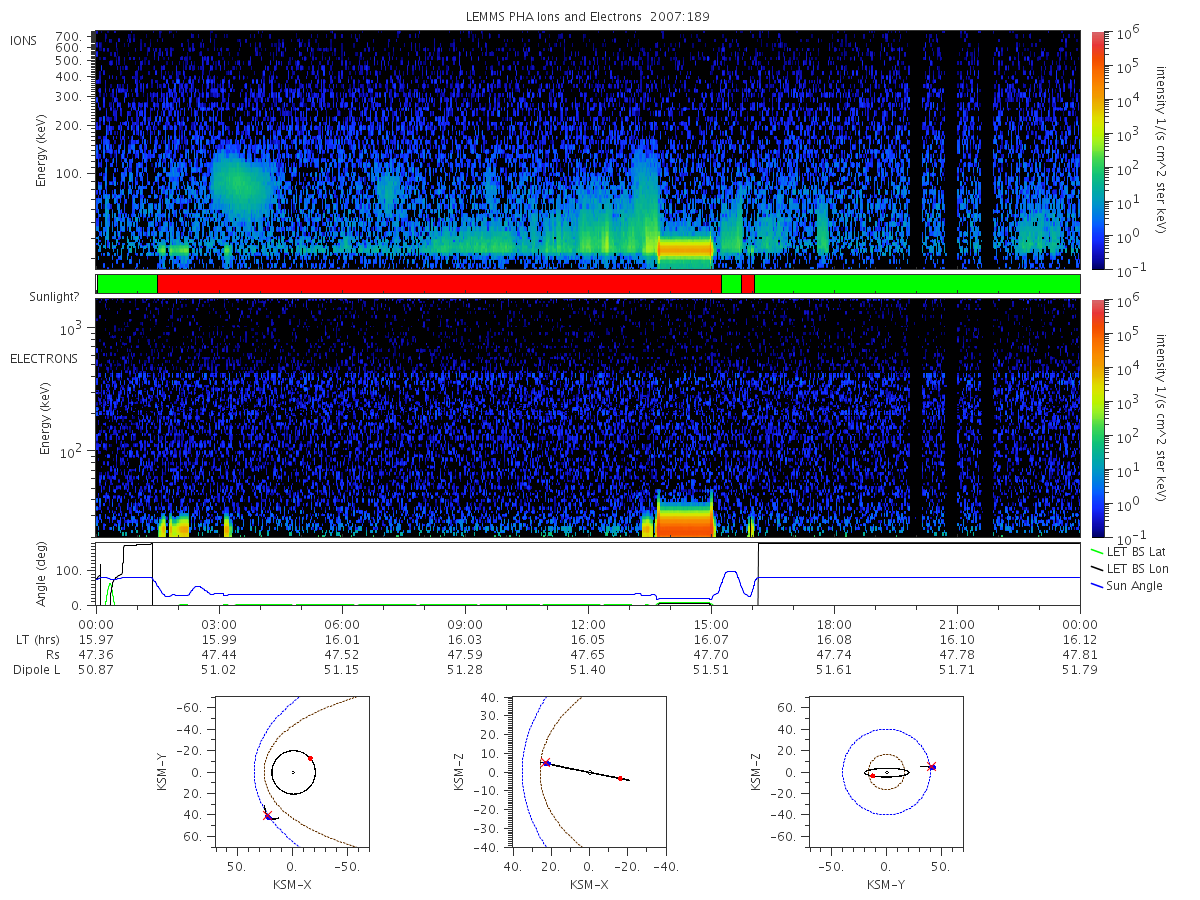Click the LT value "15.97"

[96, 640]
